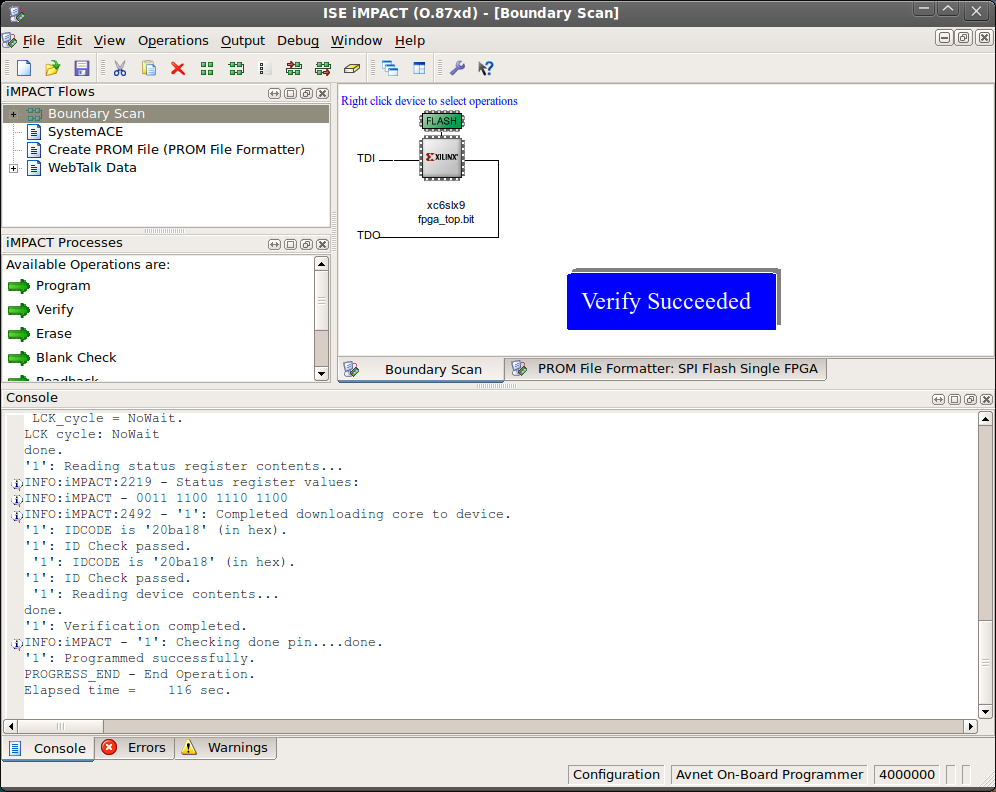
Task: Float the iMPACT Processes panel
Action: tap(306, 245)
